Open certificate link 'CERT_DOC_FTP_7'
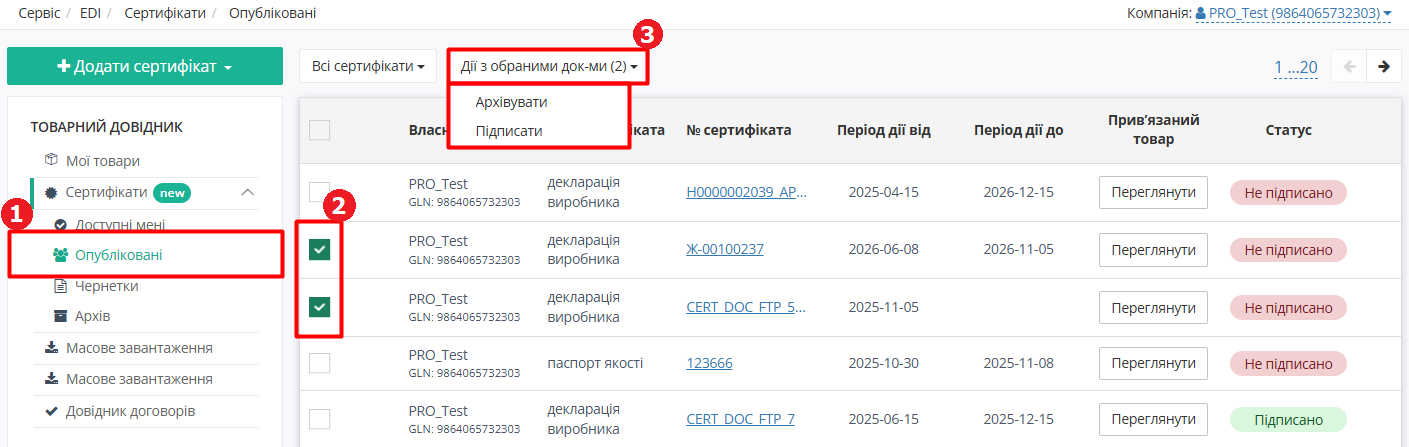 tap(741, 419)
